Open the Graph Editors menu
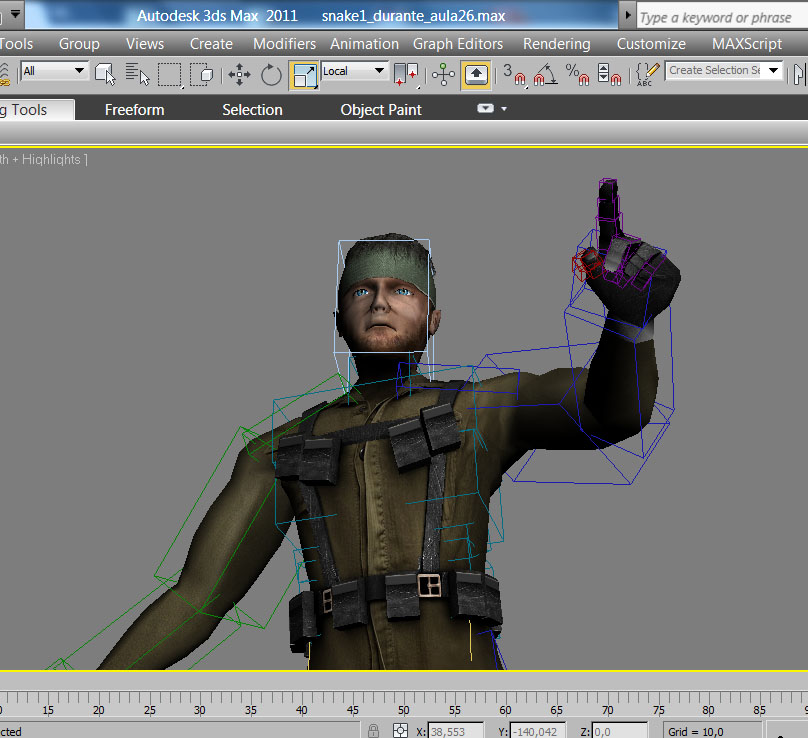This screenshot has width=808, height=738. click(458, 44)
